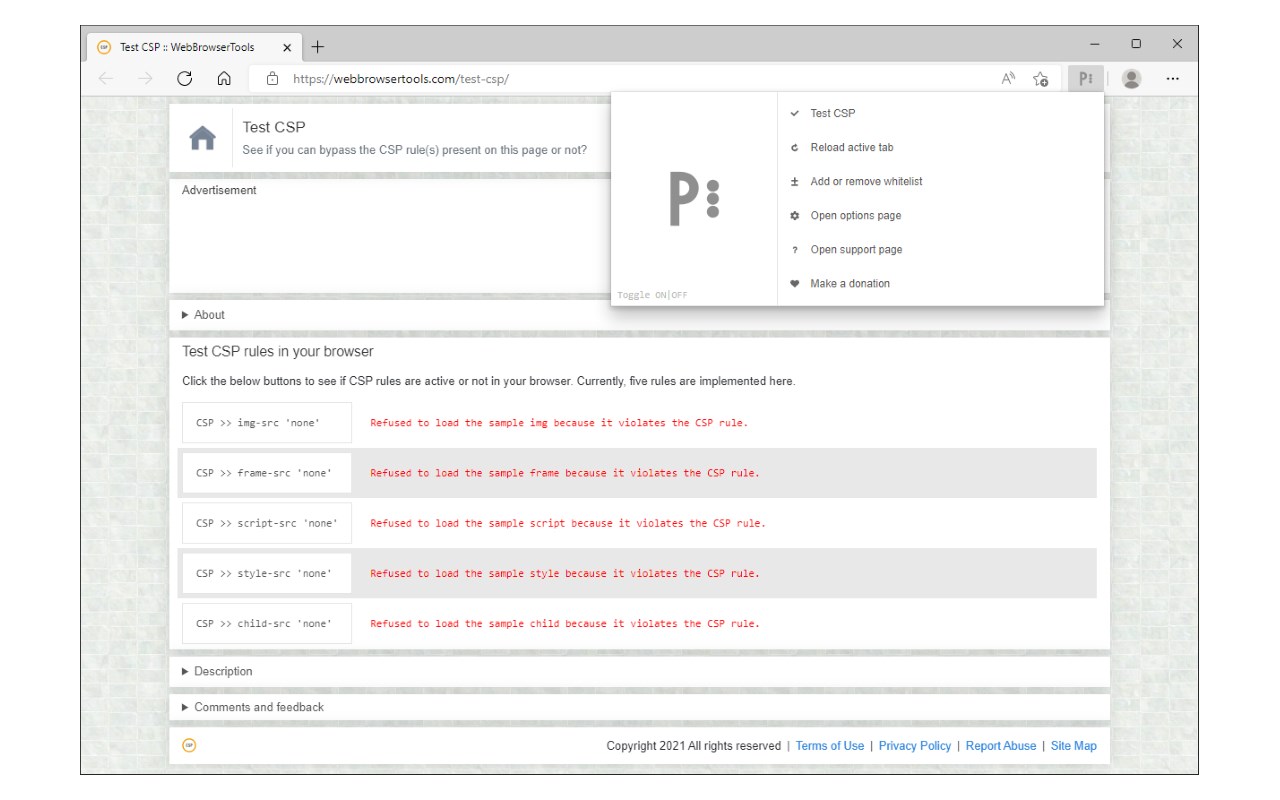Screen dimensions: 1280x800
Task: Select Reload active tab in popup
Action: pos(851,147)
